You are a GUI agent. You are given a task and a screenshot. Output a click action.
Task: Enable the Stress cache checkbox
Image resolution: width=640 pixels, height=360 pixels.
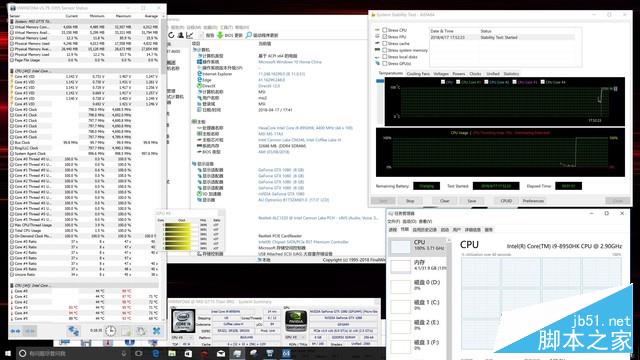(x=384, y=43)
